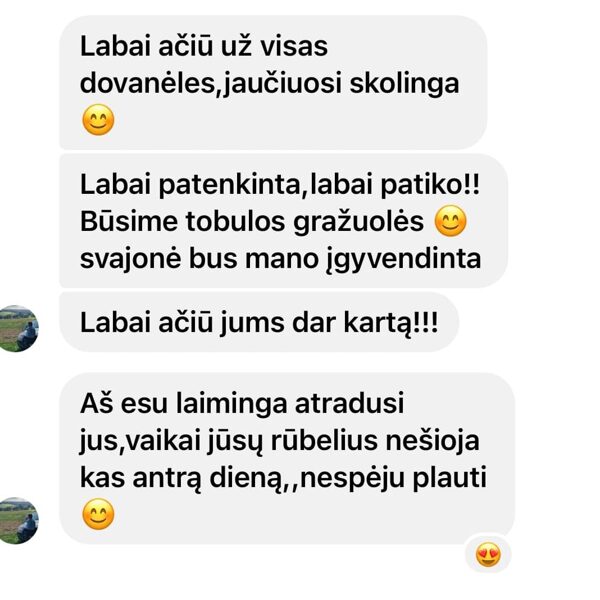Click smiling emoji after 'gražuolės'
The image size is (600, 600).
click(451, 221)
